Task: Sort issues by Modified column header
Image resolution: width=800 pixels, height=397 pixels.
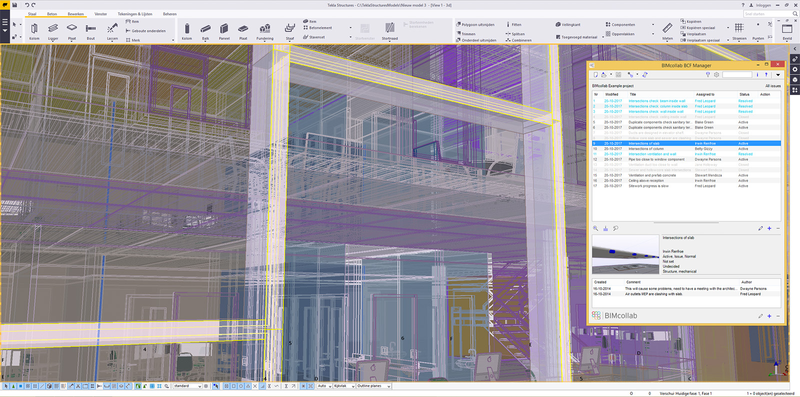Action: [611, 94]
